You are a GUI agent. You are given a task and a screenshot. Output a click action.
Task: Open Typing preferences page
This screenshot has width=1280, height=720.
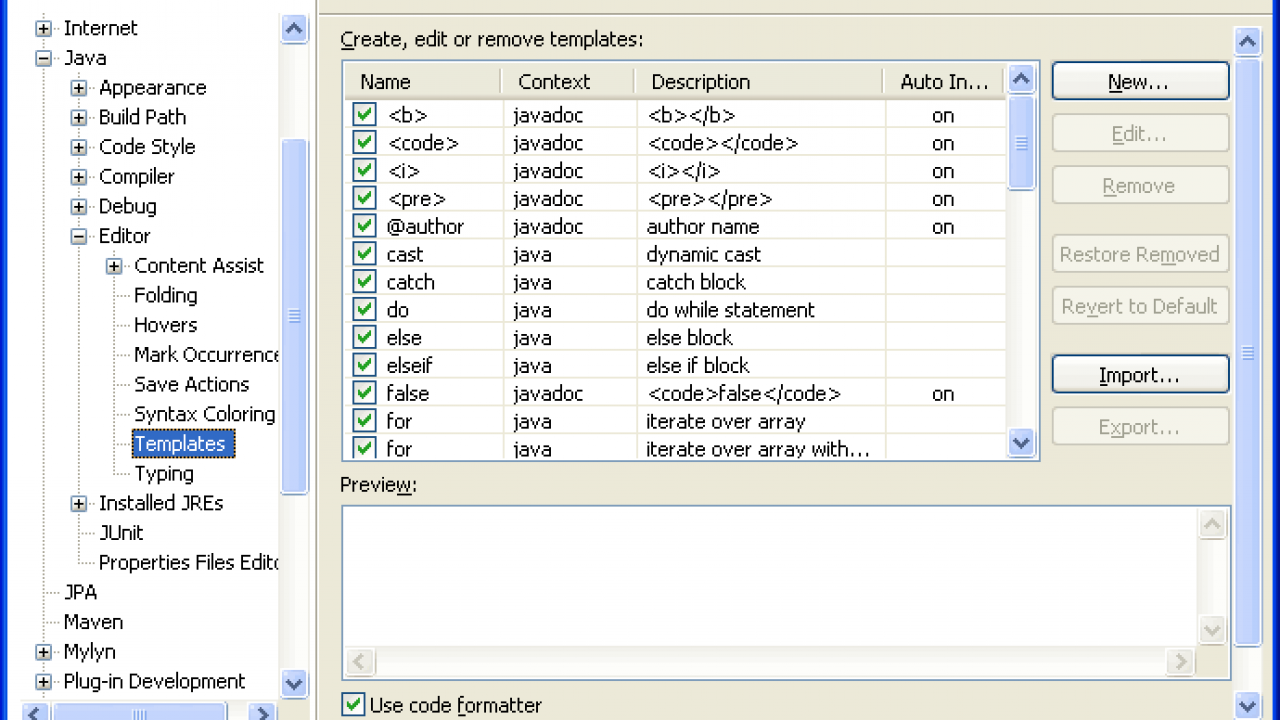[164, 474]
